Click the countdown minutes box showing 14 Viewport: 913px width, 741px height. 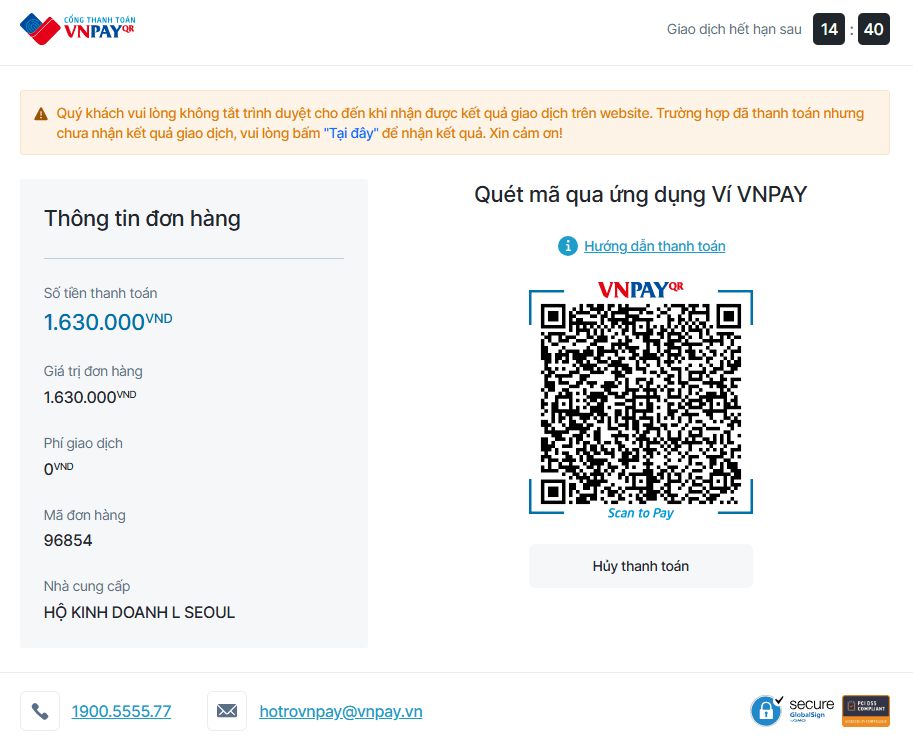[829, 29]
